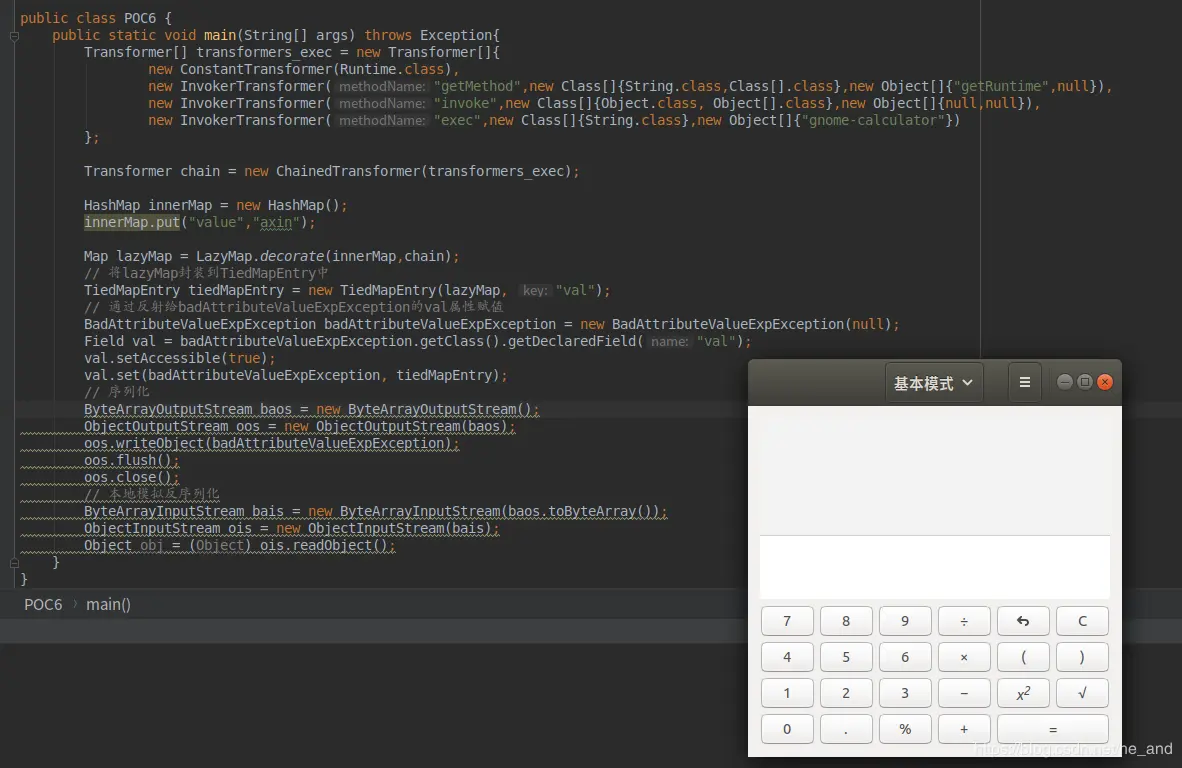Minimize the calculator window

point(1064,382)
